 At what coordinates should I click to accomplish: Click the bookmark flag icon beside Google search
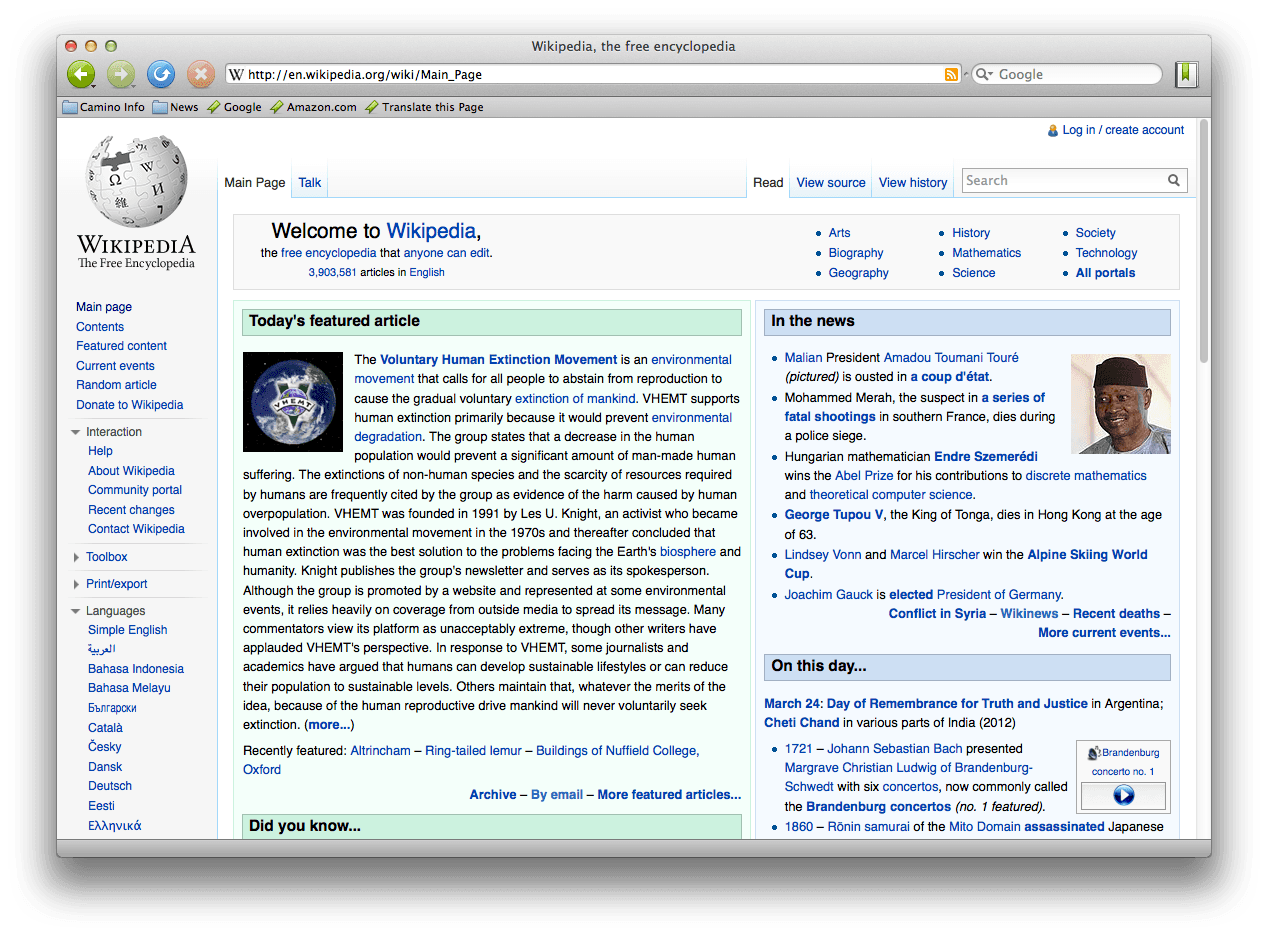tap(1186, 74)
